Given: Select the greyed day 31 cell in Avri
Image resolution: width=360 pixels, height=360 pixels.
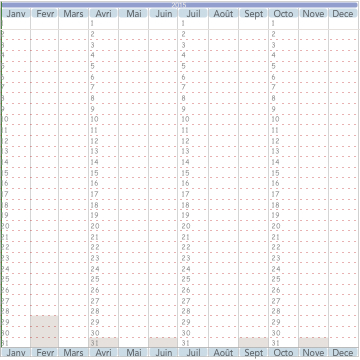Looking at the screenshot, I should 104,343.
